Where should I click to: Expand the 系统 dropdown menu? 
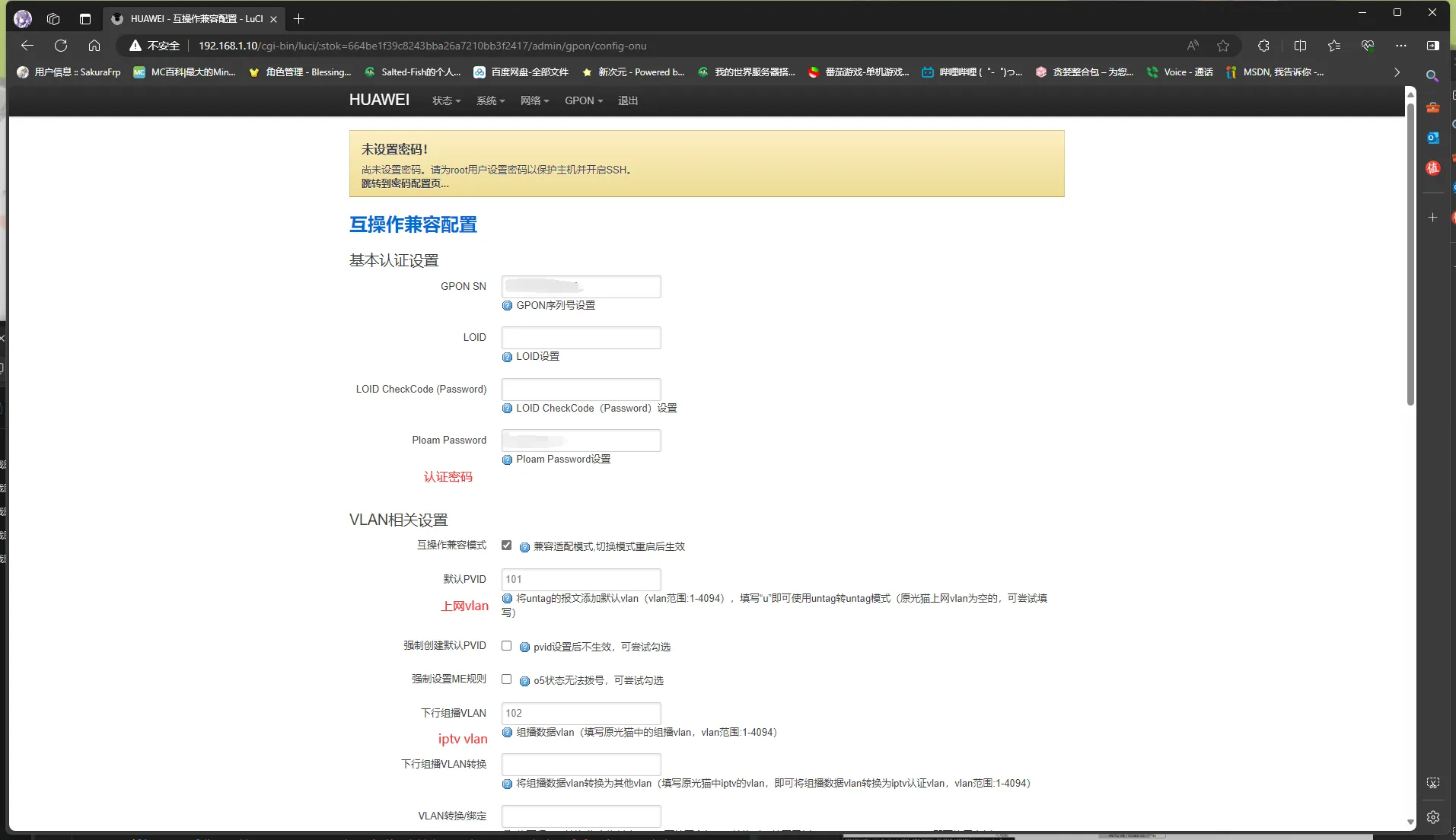point(490,100)
